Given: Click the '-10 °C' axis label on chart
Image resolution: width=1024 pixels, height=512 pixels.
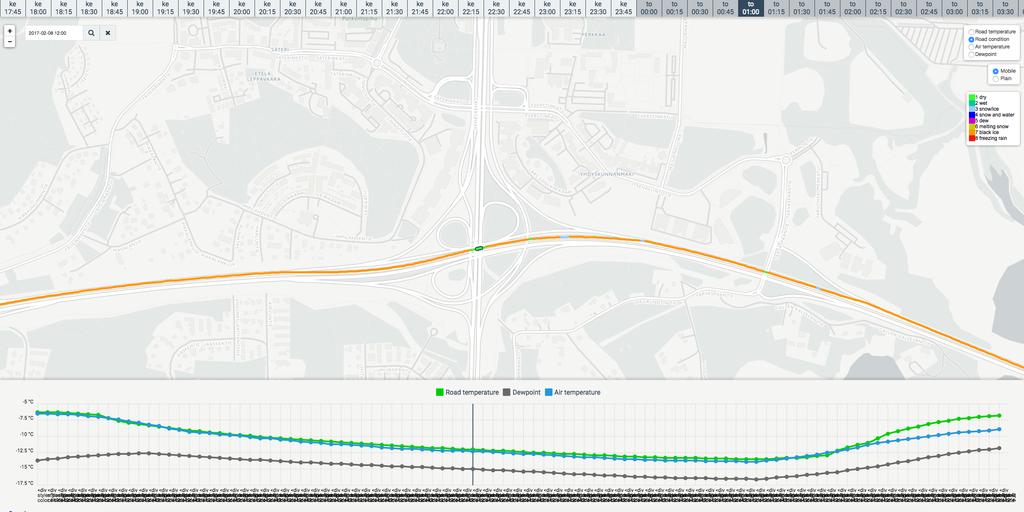Looking at the screenshot, I should coord(27,434).
